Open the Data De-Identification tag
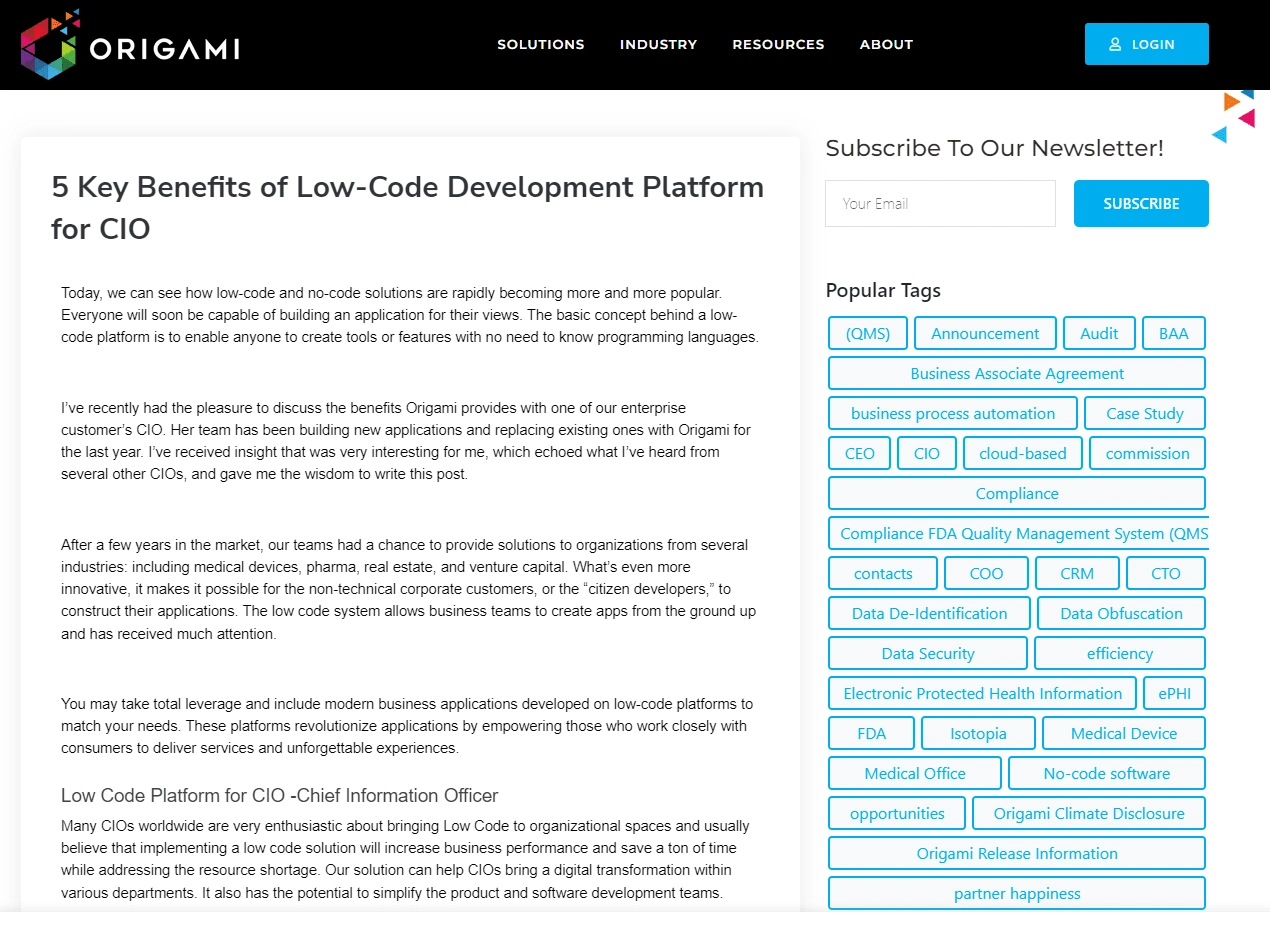Viewport: 1270px width, 926px height. click(930, 613)
